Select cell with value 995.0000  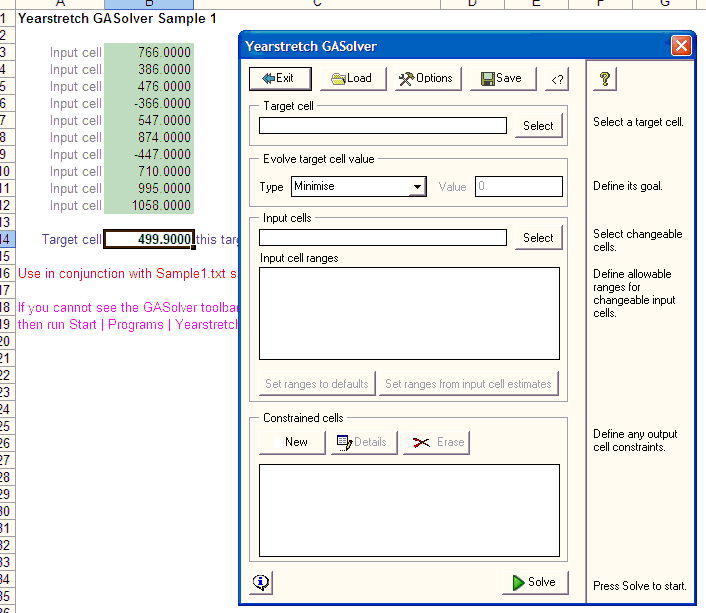point(149,188)
